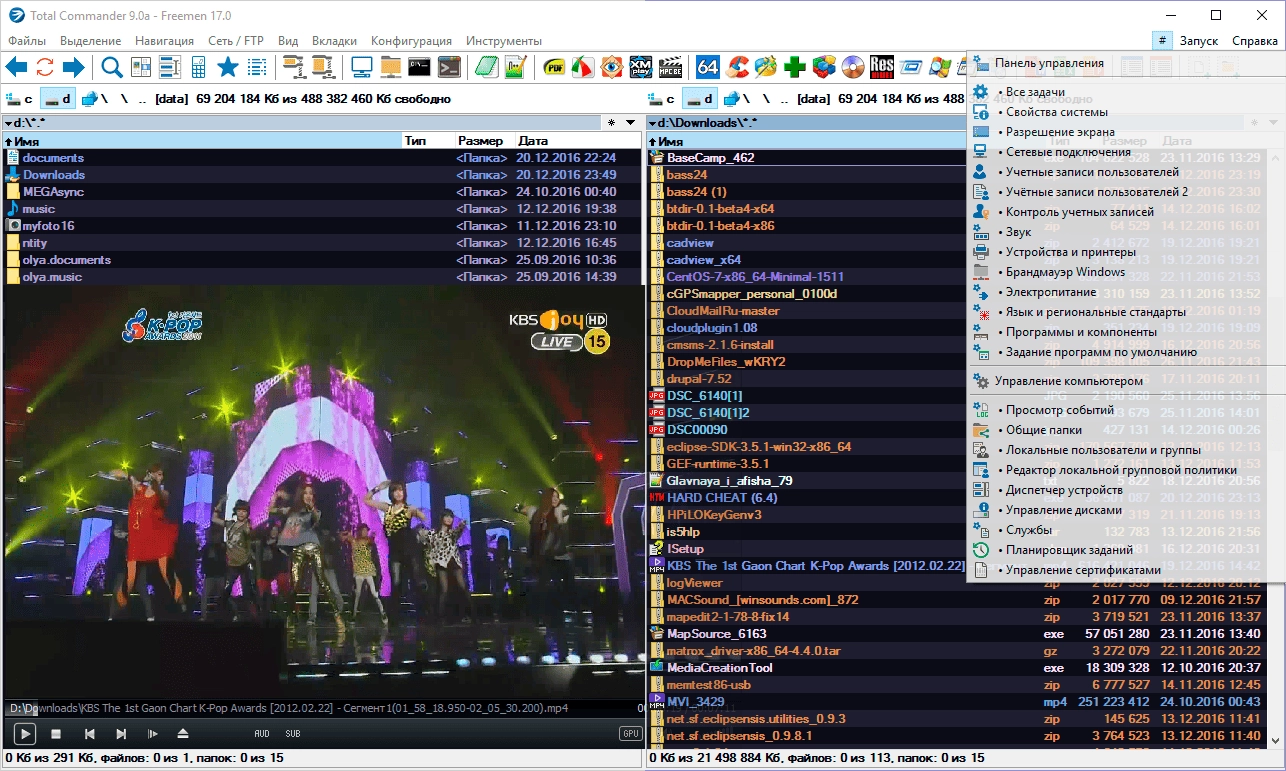Open network drive icon in left panel
1286x771 pixels.
[x=90, y=99]
